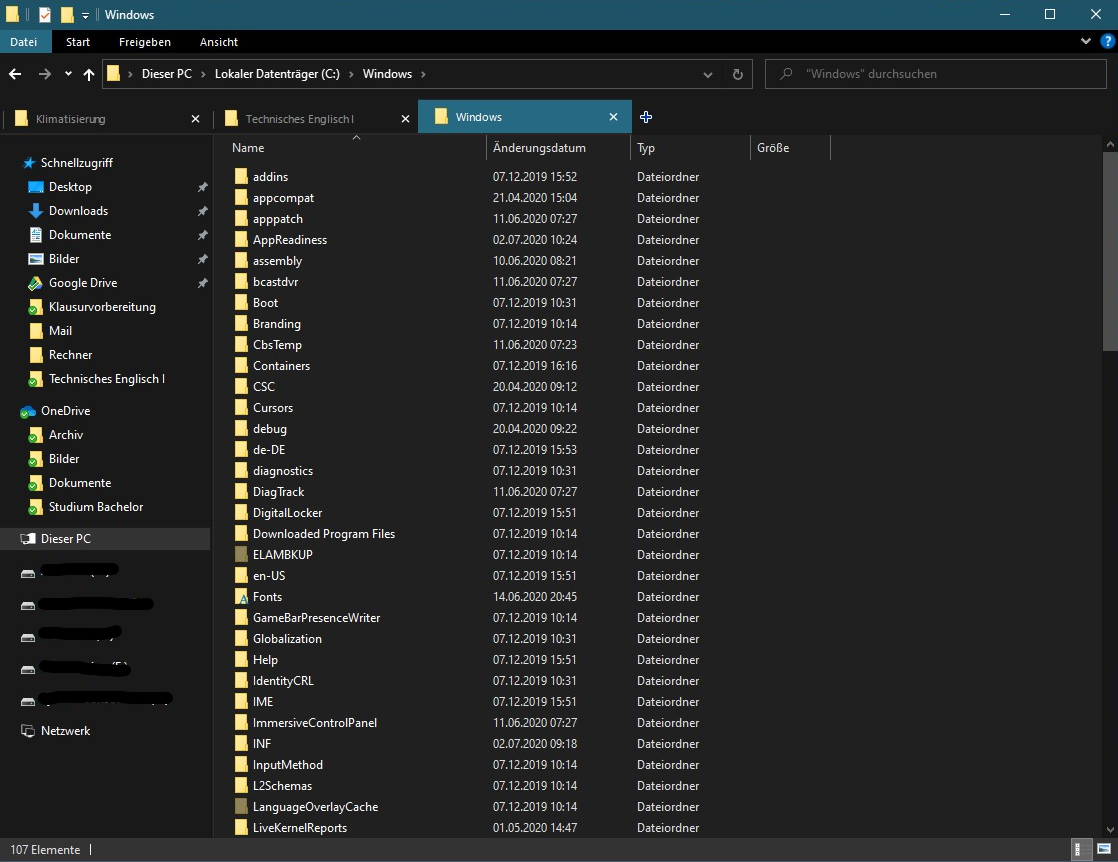This screenshot has width=1118, height=862.
Task: Switch to details view in status bar
Action: pyautogui.click(x=1082, y=849)
